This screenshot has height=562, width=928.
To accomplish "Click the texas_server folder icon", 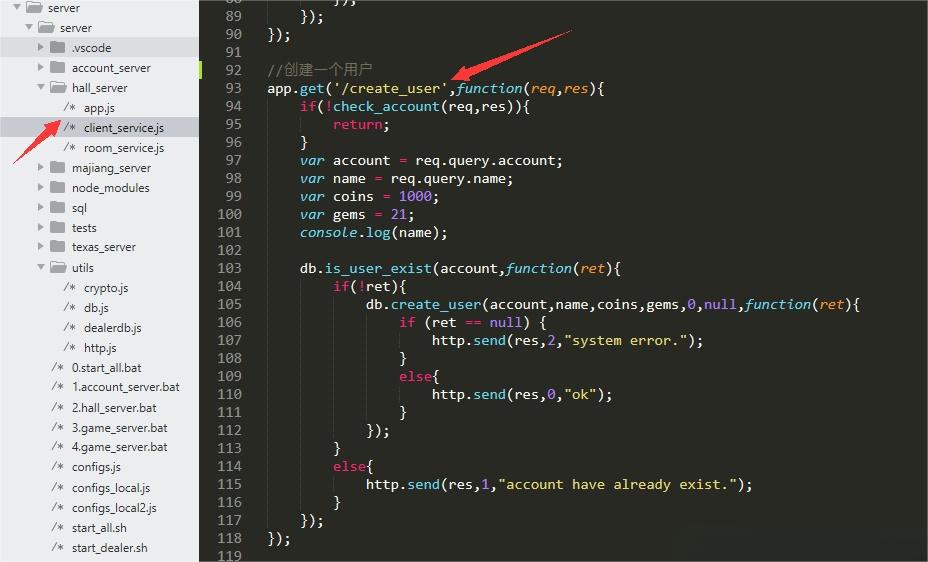I will click(x=57, y=246).
